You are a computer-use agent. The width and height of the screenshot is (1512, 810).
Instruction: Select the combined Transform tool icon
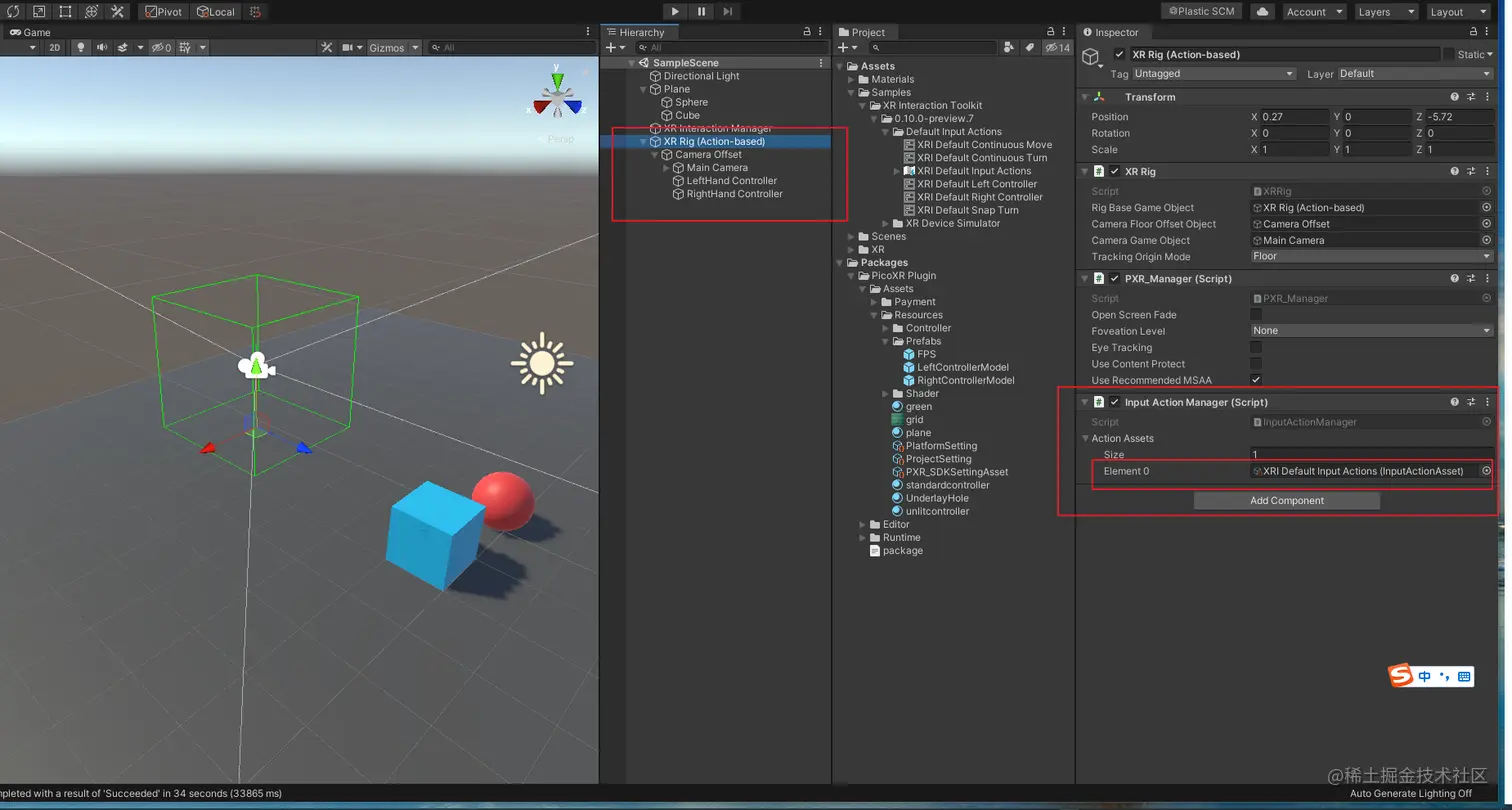point(91,12)
